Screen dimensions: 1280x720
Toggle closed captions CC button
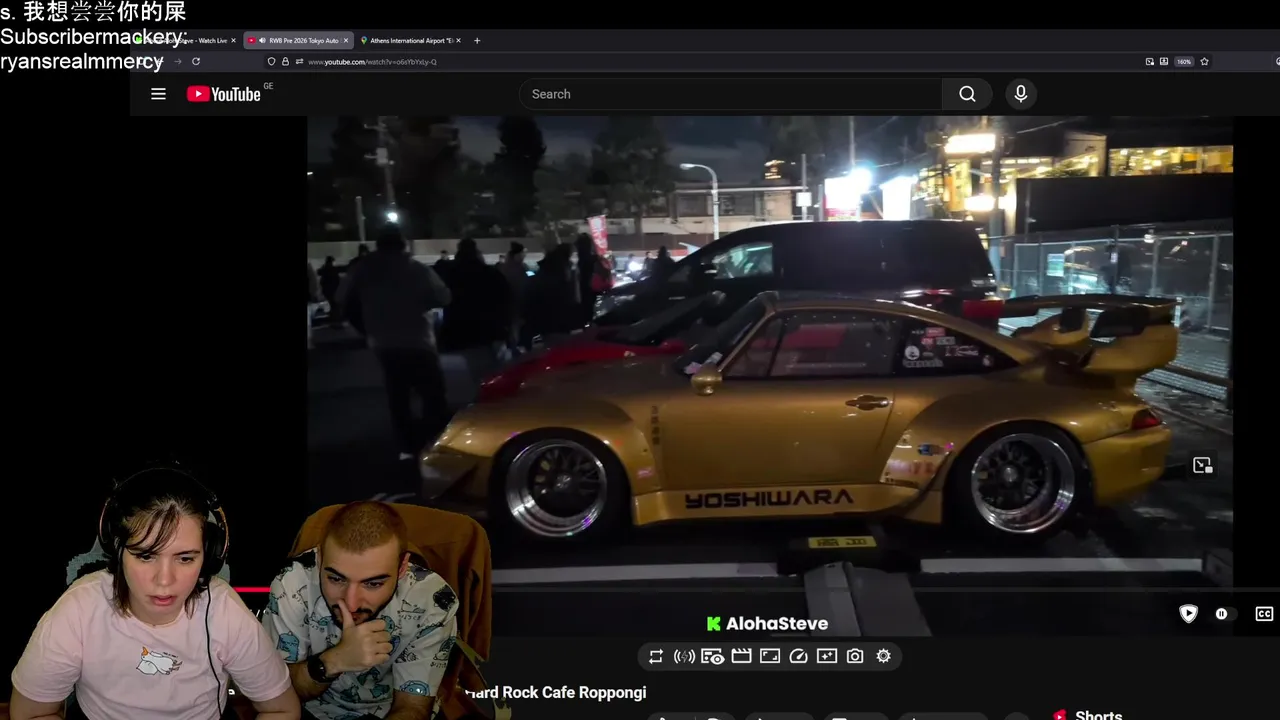(x=1265, y=614)
